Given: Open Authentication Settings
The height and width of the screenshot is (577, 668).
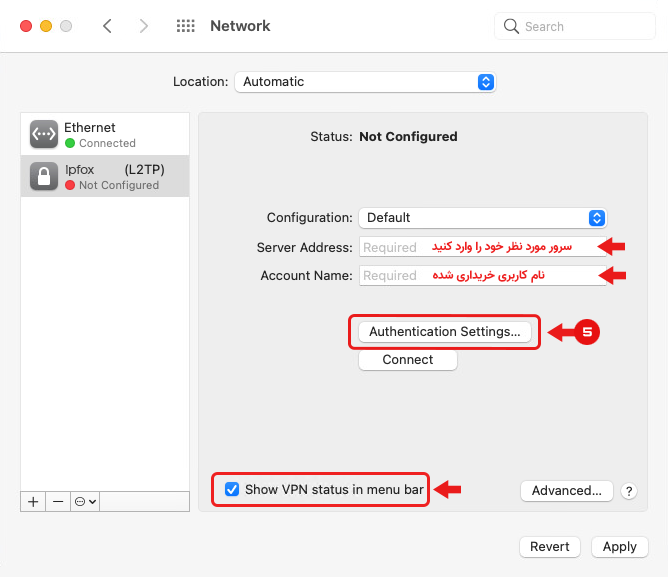Looking at the screenshot, I should tap(445, 332).
